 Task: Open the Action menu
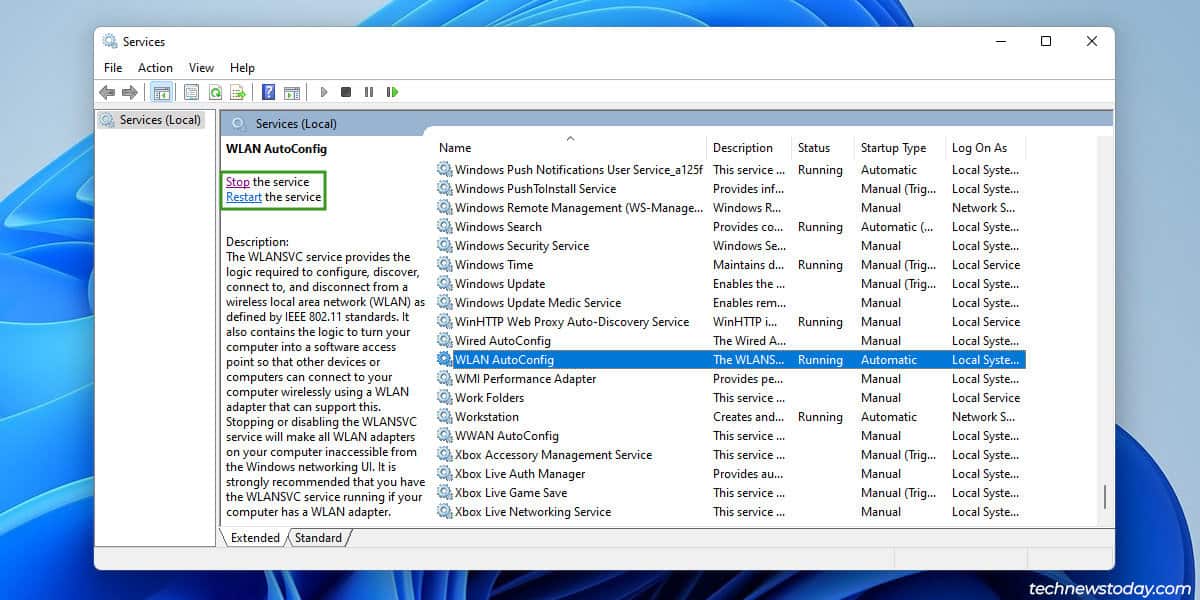point(155,68)
